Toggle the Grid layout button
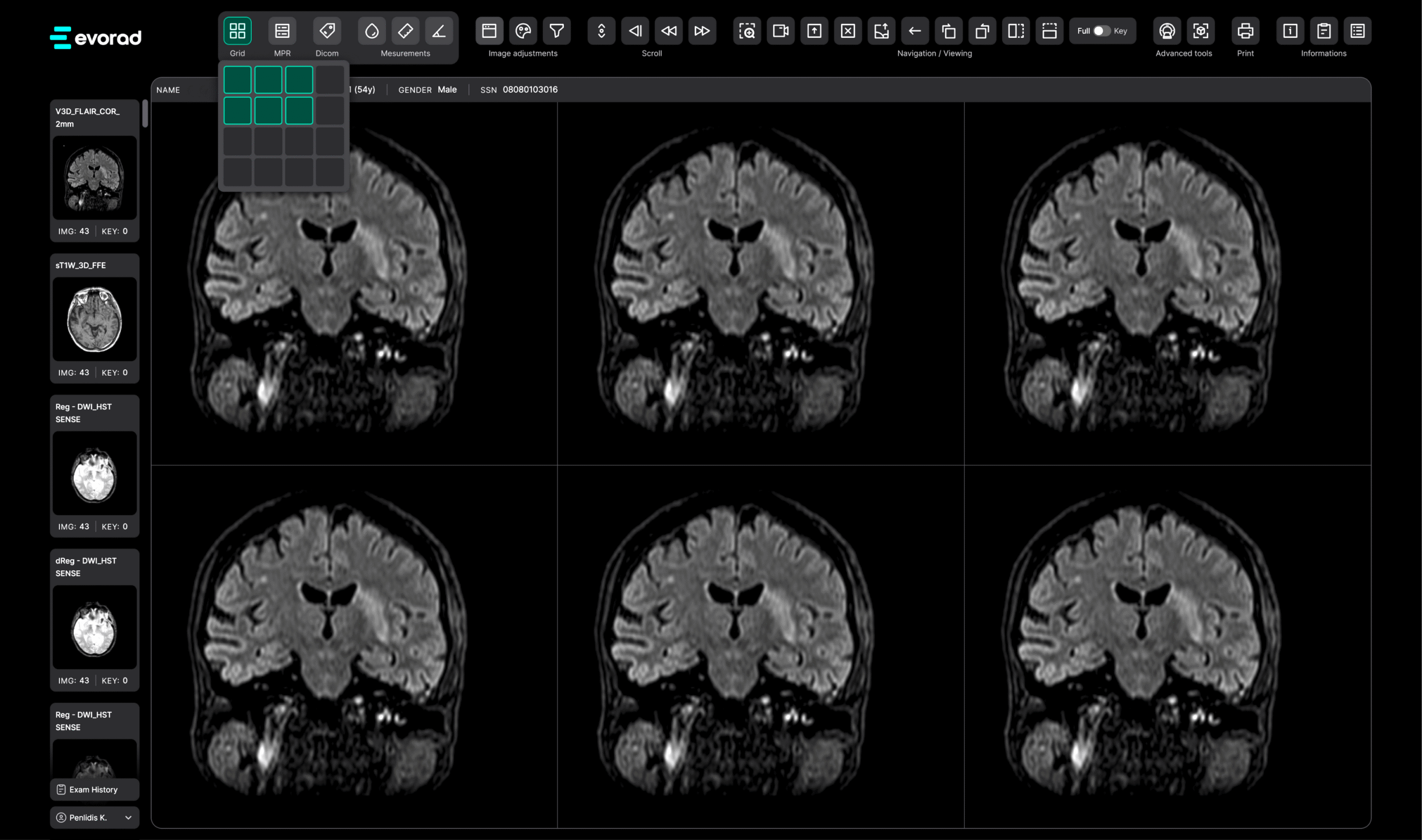 [x=237, y=31]
